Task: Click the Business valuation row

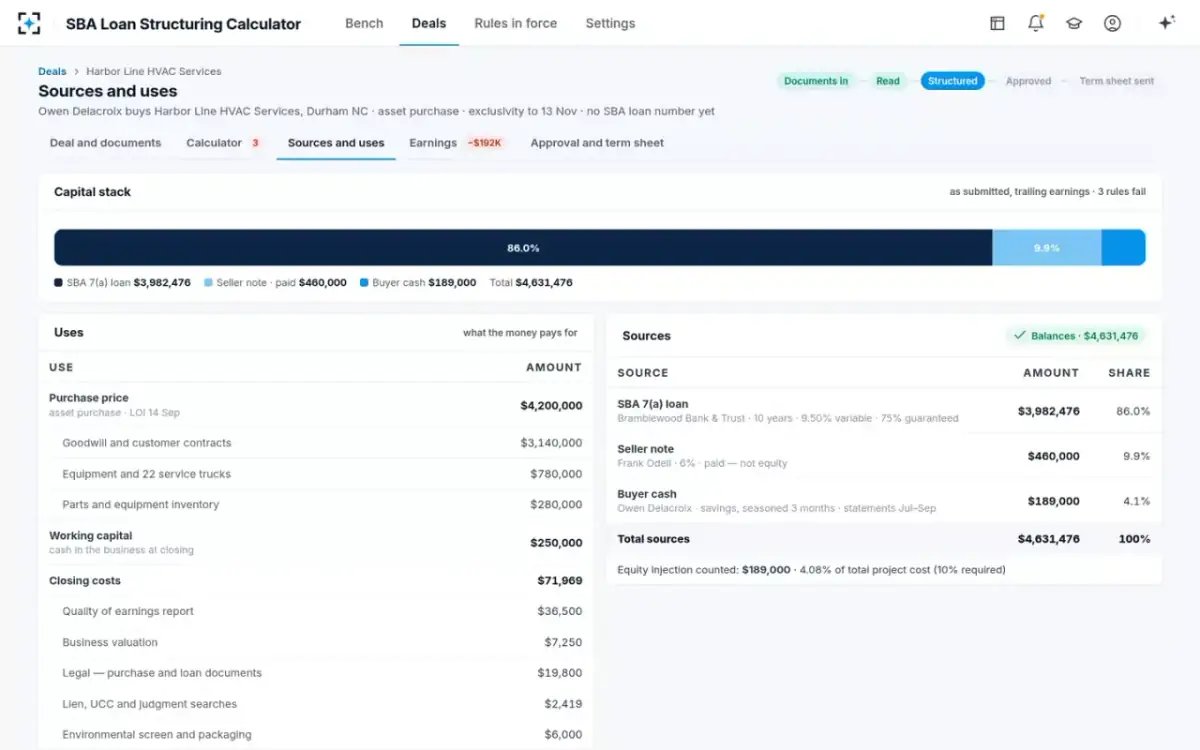Action: (315, 642)
